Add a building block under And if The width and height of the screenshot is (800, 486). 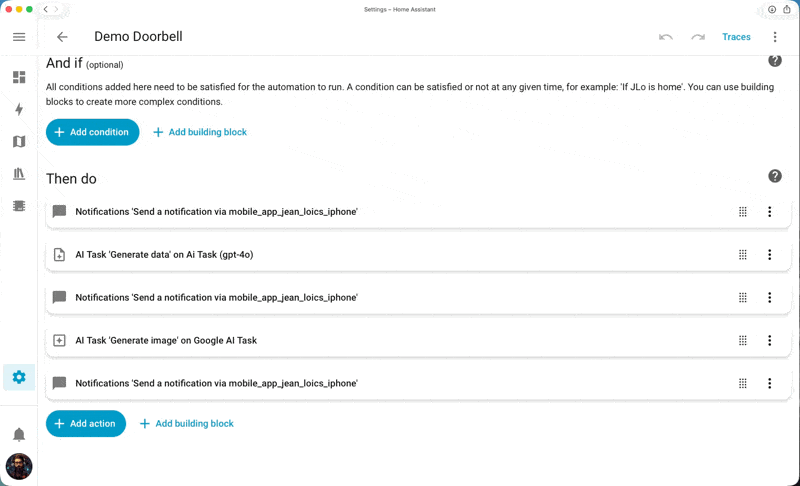(x=200, y=132)
